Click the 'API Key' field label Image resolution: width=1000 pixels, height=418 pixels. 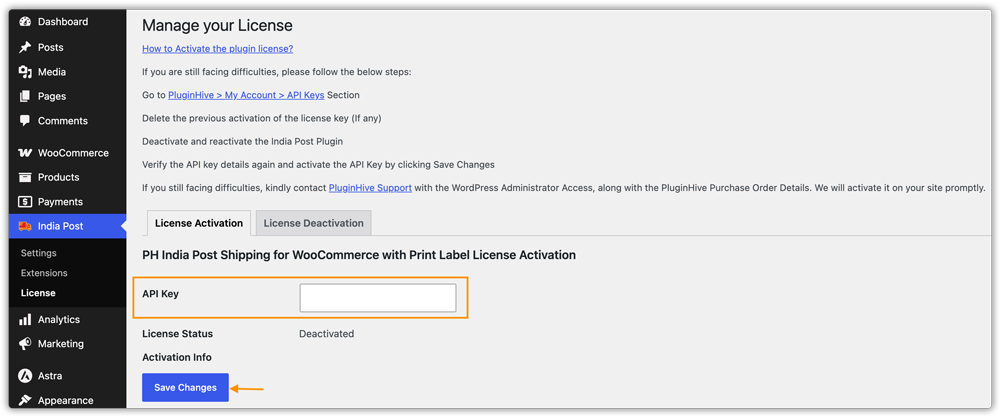point(161,294)
